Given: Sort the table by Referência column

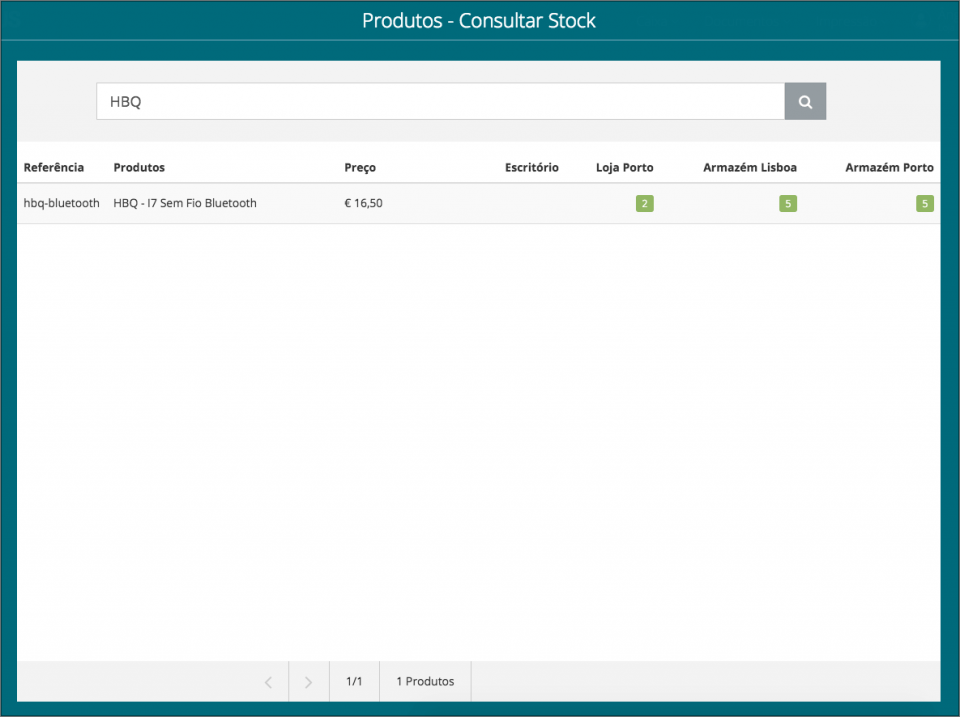Looking at the screenshot, I should click(x=55, y=167).
